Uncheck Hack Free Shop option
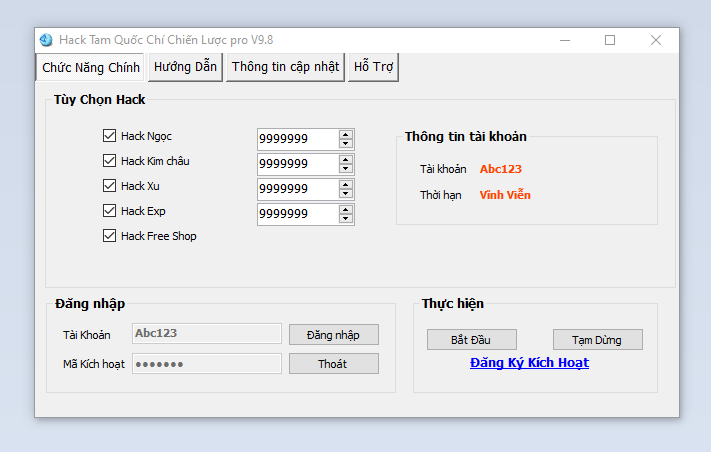 110,236
